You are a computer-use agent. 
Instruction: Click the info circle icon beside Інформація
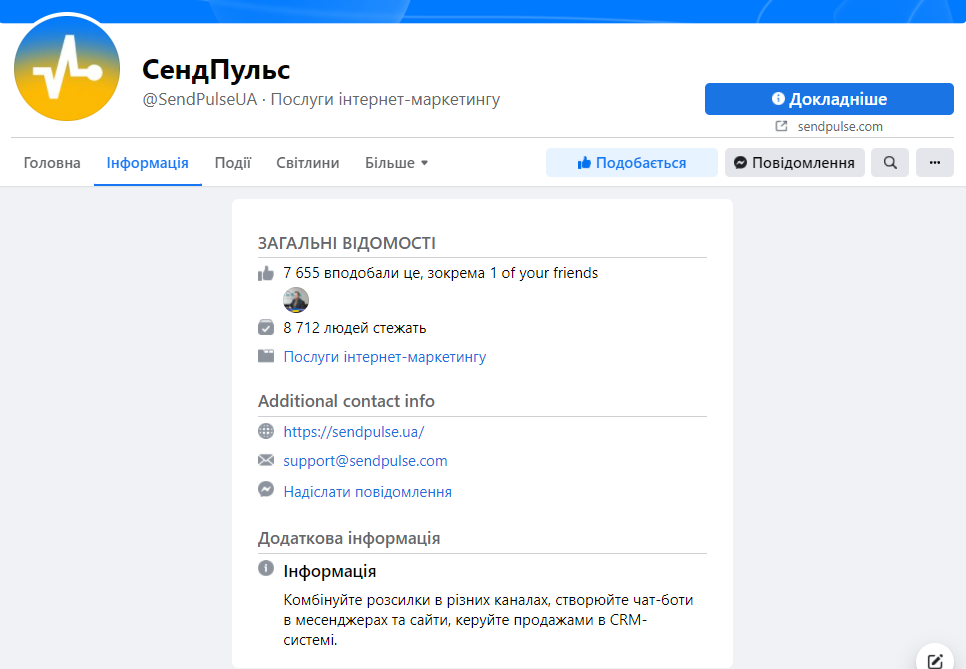[266, 568]
